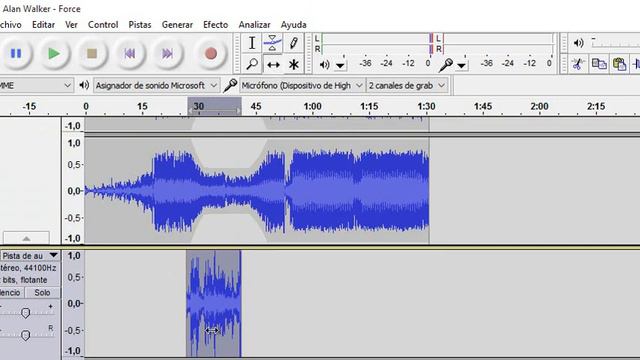The image size is (640, 360).
Task: Click the first track's large waveform
Action: pyautogui.click(x=256, y=191)
